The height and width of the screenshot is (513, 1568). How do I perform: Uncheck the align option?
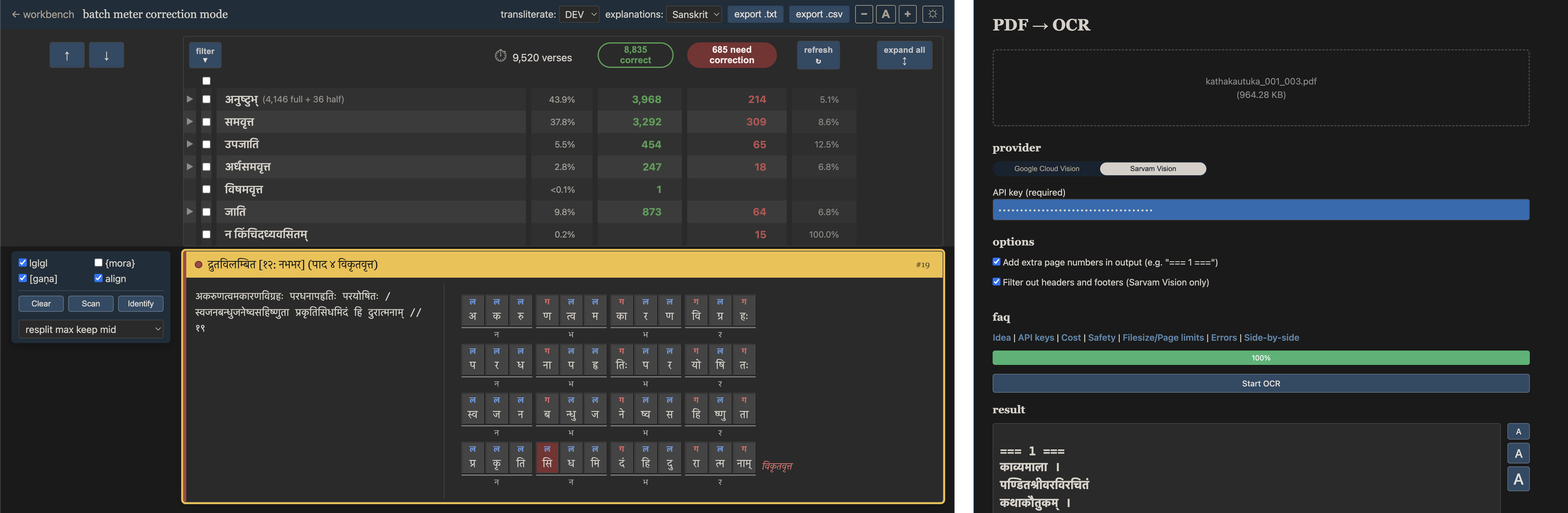[98, 278]
